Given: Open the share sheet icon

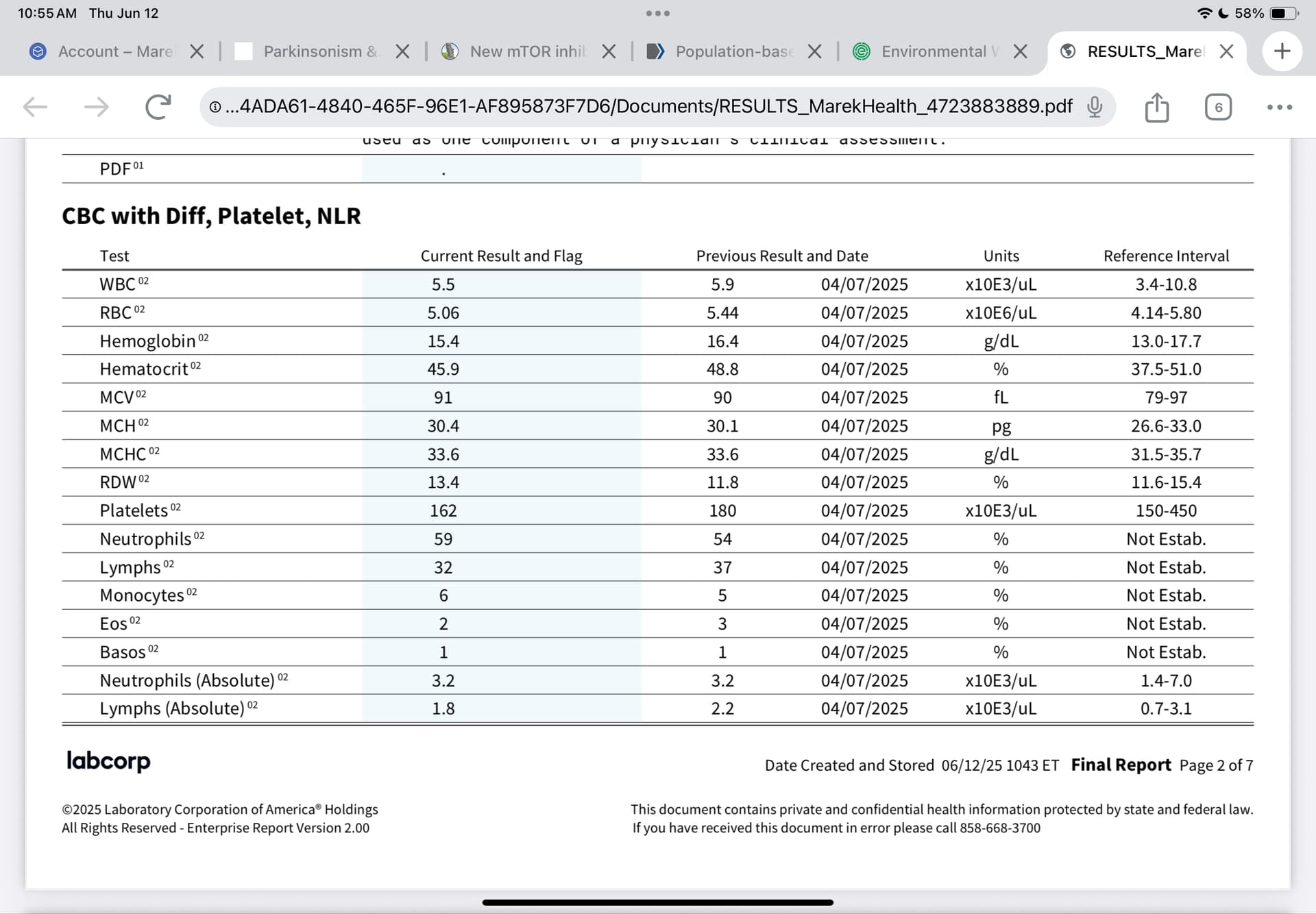Looking at the screenshot, I should 1157,107.
